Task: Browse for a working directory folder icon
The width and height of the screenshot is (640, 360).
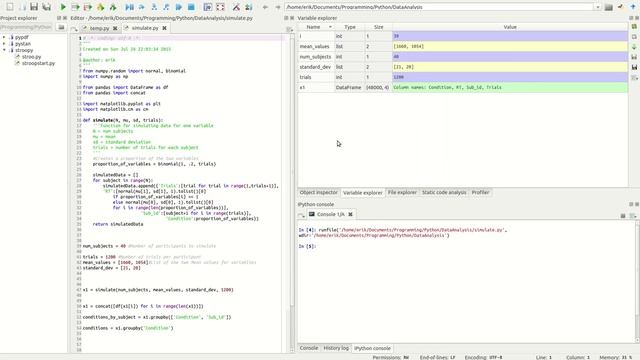Action: [x=609, y=7]
